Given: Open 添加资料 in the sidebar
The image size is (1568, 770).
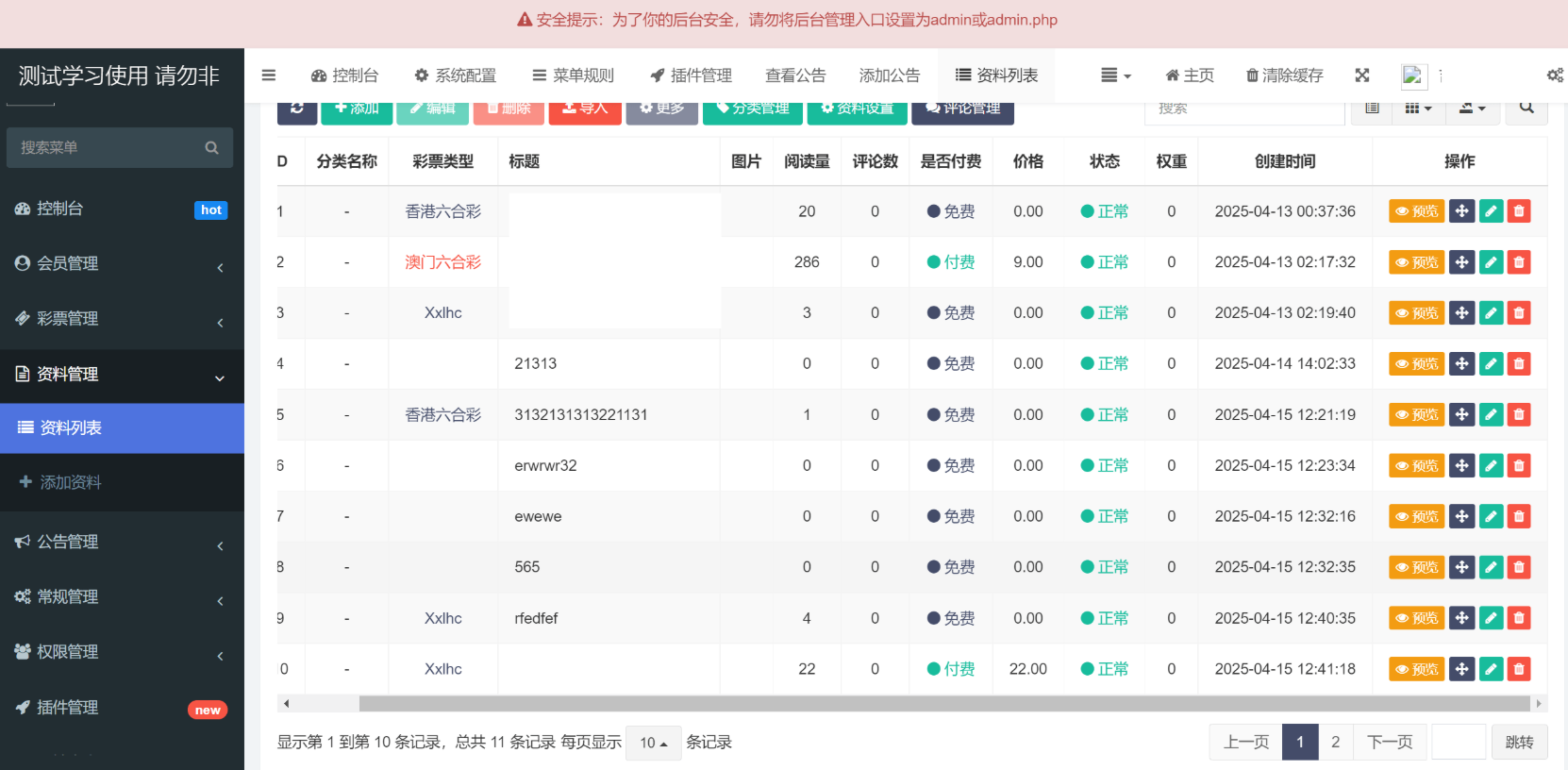Looking at the screenshot, I should pos(122,482).
